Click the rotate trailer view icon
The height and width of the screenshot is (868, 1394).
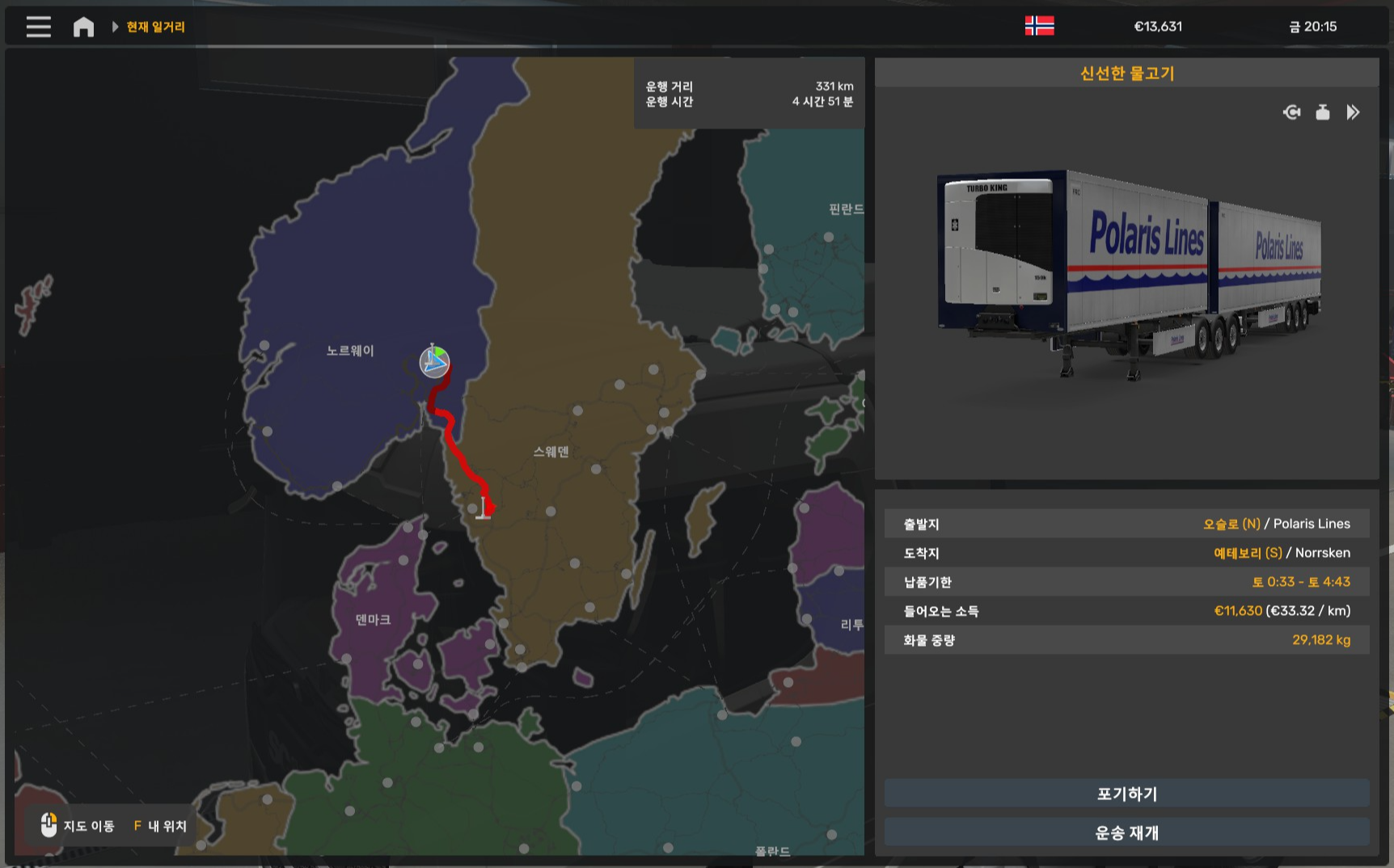coord(1291,112)
